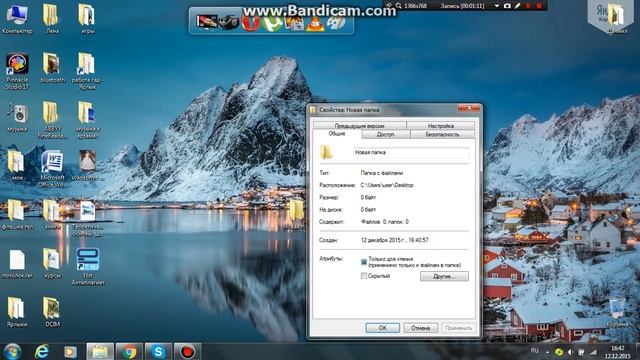Click the Применить button
The width and height of the screenshot is (640, 360).
click(458, 328)
